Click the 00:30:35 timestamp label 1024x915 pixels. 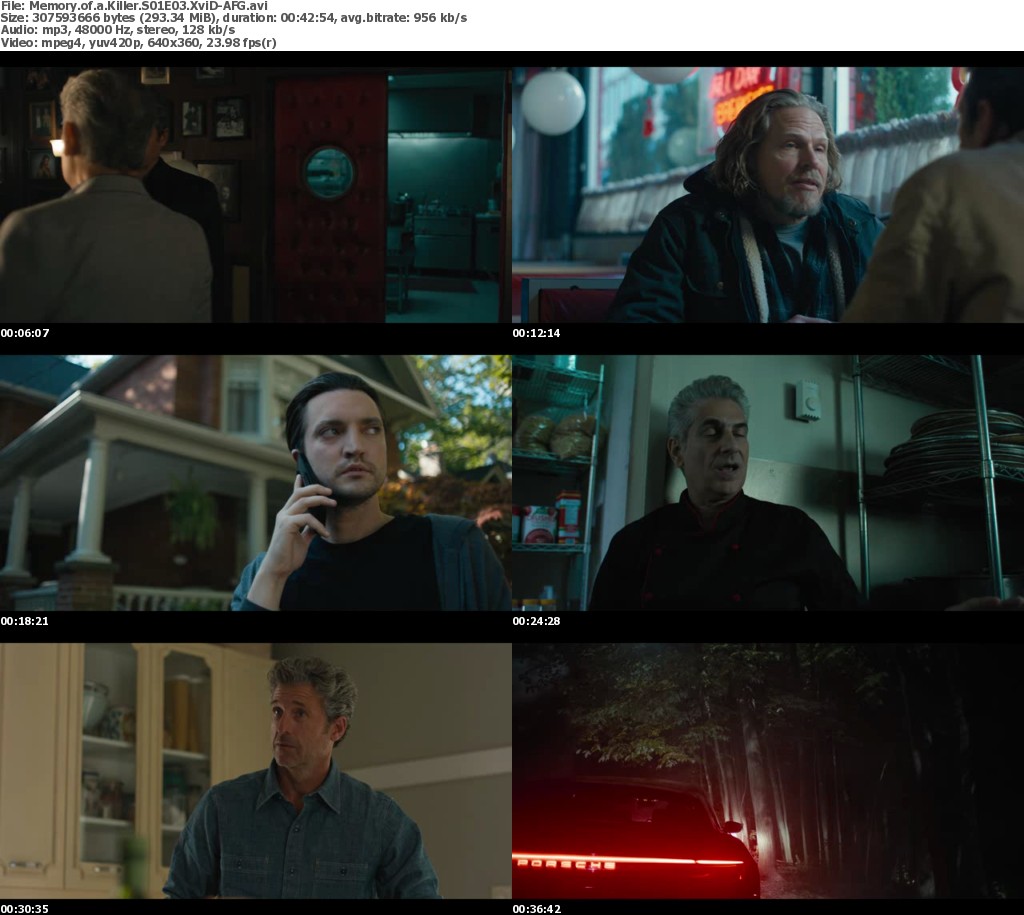[24, 909]
